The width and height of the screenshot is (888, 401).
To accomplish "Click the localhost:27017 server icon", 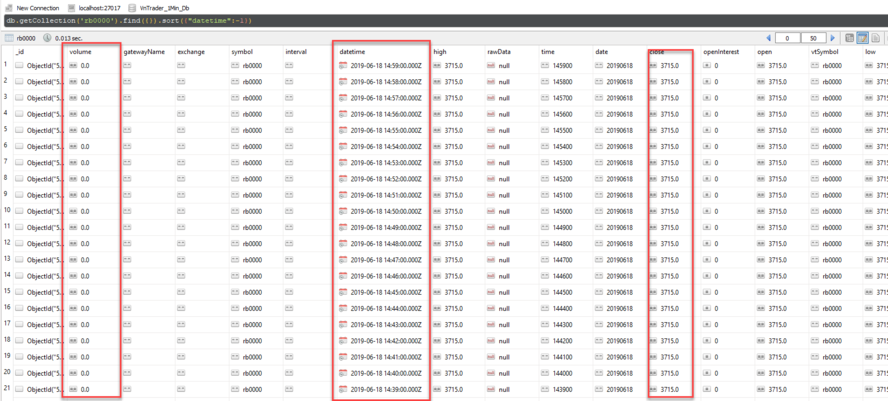I will click(73, 7).
